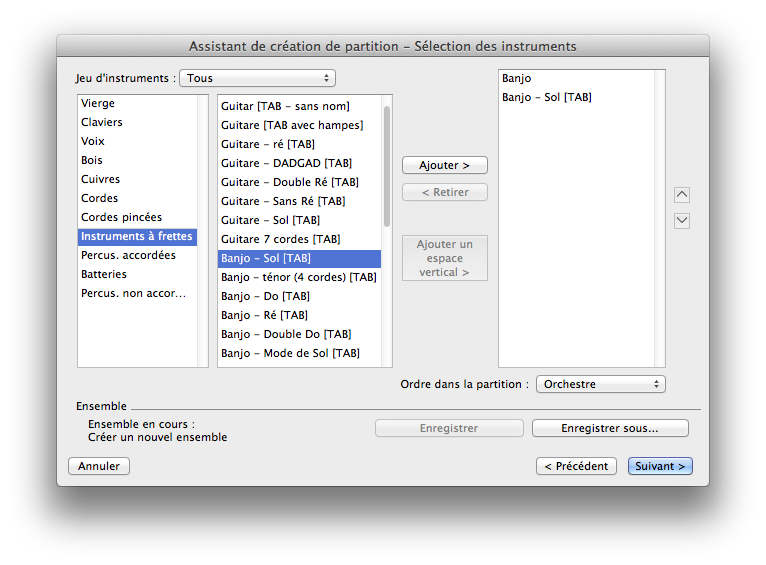Image resolution: width=766 pixels, height=565 pixels.
Task: Click the move instrument down arrow
Action: pyautogui.click(x=682, y=221)
